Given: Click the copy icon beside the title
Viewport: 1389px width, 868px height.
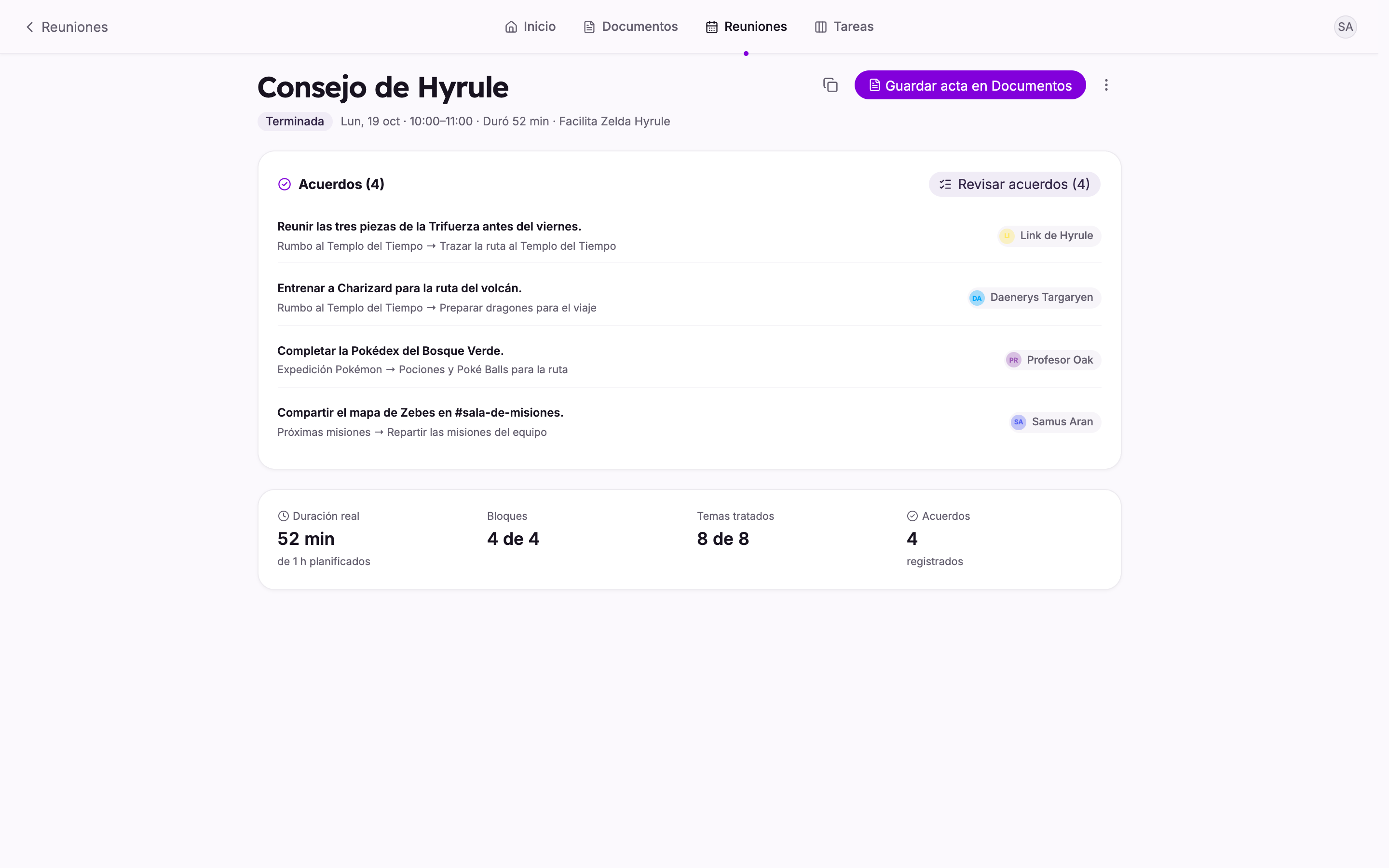Looking at the screenshot, I should coord(830,85).
